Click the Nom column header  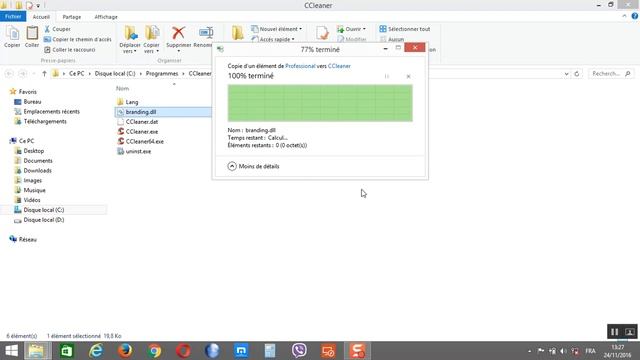point(122,88)
